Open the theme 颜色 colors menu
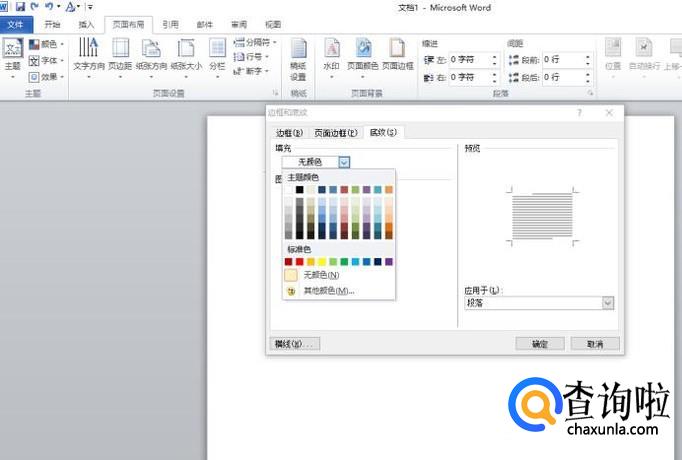Viewport: 682px width, 460px height. pyautogui.click(x=47, y=44)
